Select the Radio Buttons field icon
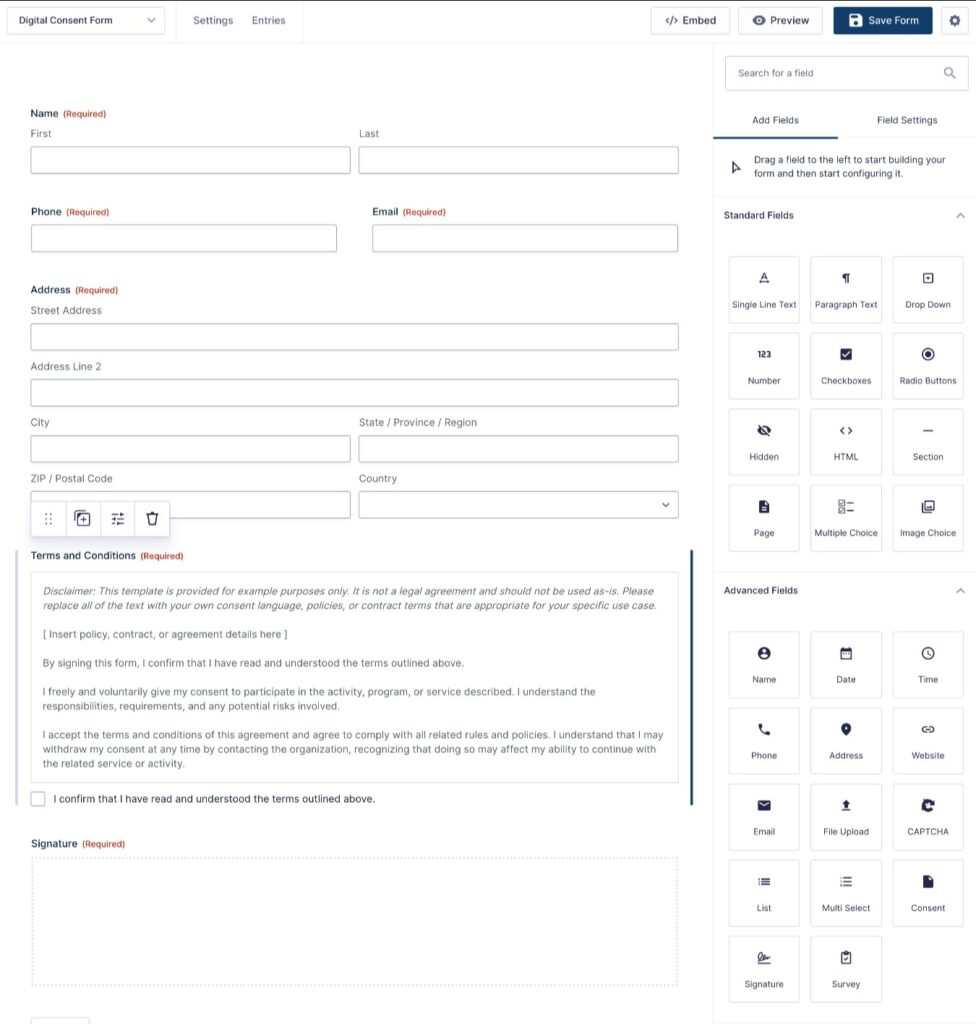The width and height of the screenshot is (976, 1024). point(927,365)
